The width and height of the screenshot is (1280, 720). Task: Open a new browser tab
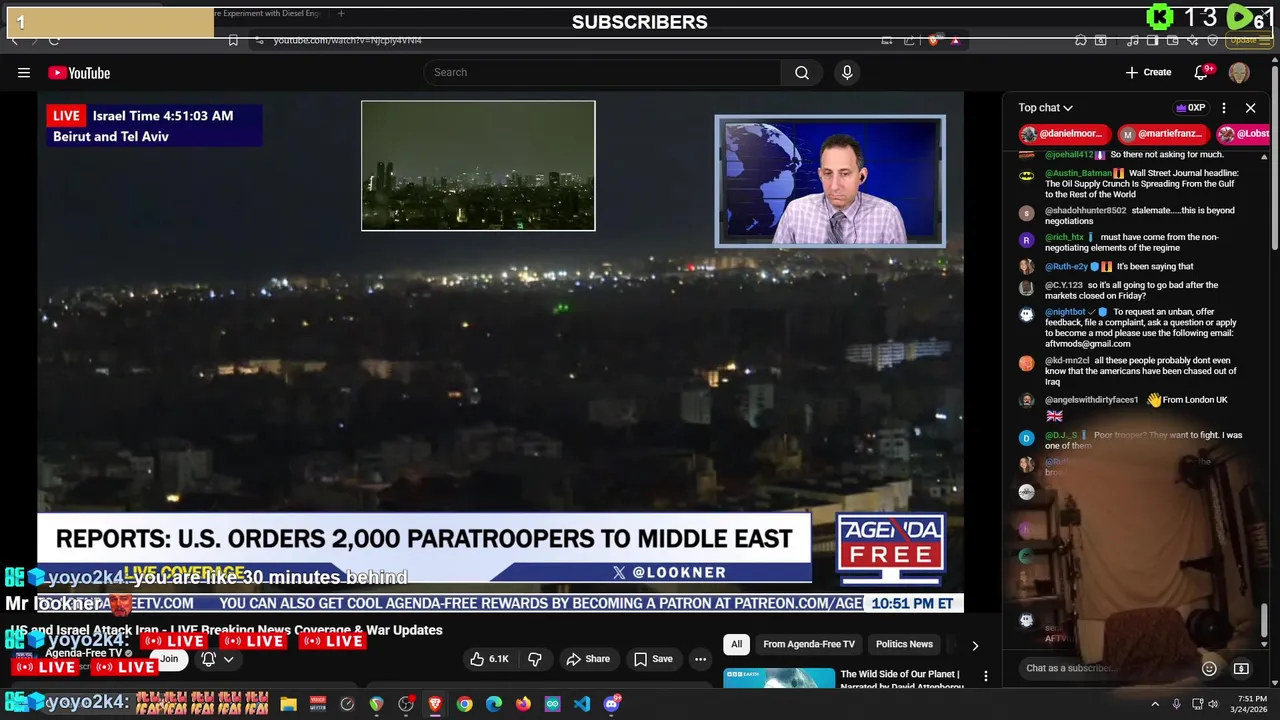[x=341, y=14]
